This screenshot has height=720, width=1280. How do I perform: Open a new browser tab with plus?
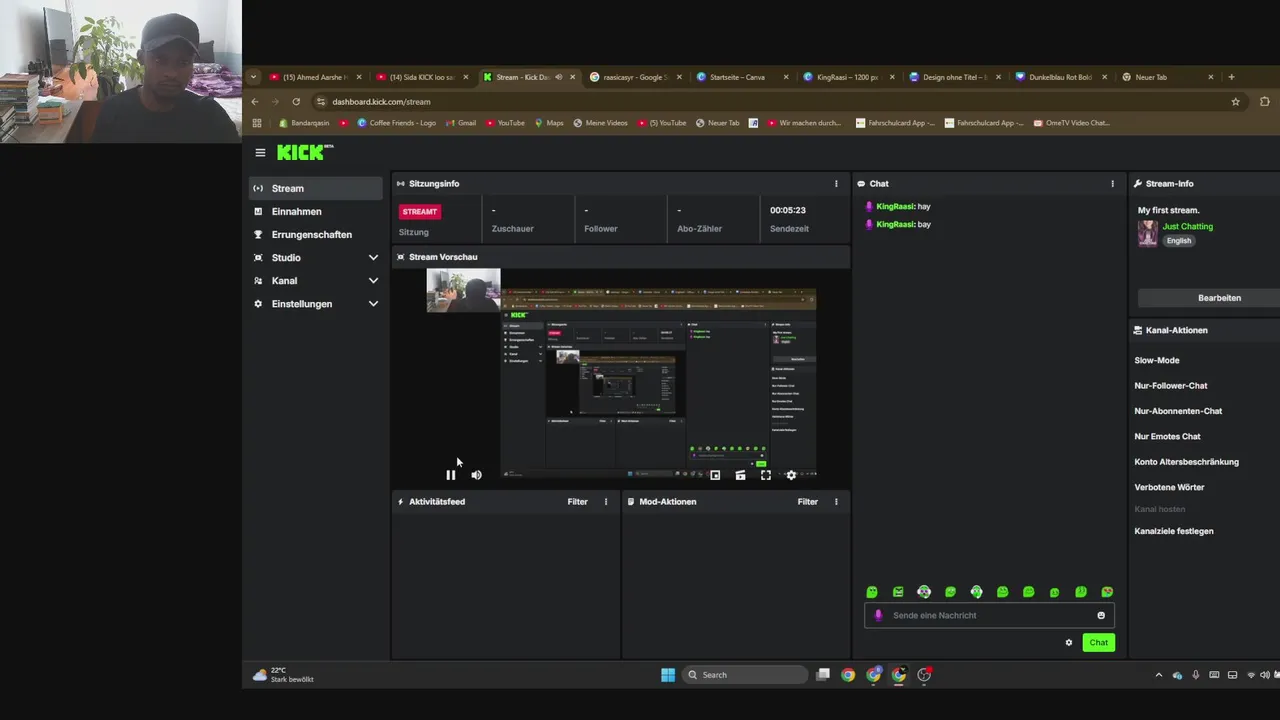point(1231,77)
